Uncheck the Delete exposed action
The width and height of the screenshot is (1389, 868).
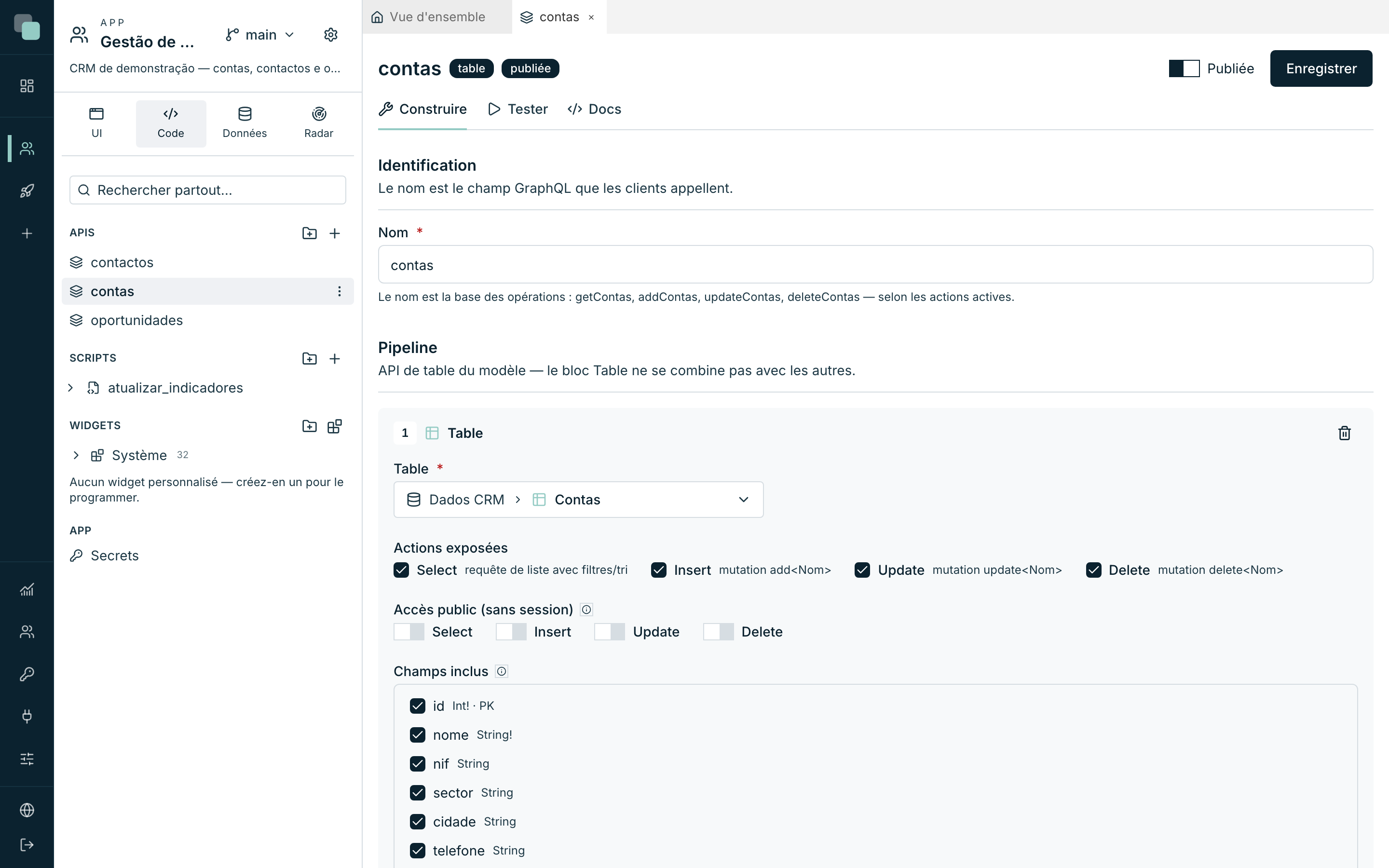1093,570
